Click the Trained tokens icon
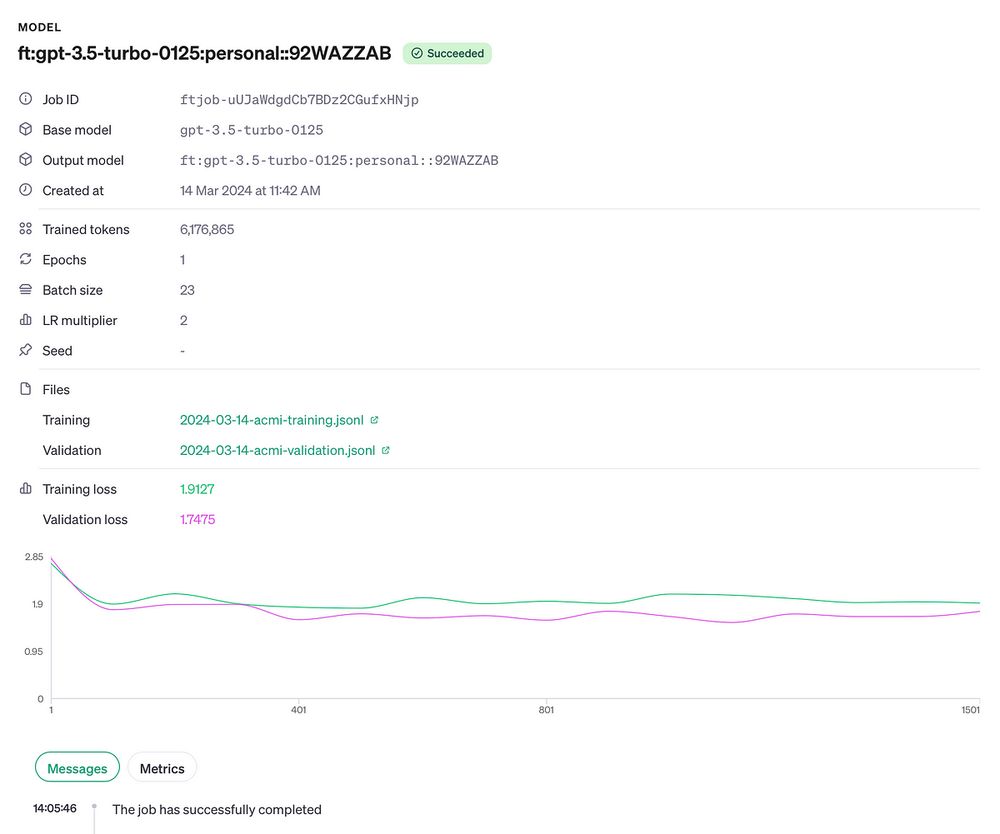The height and width of the screenshot is (834, 1000). pos(26,229)
